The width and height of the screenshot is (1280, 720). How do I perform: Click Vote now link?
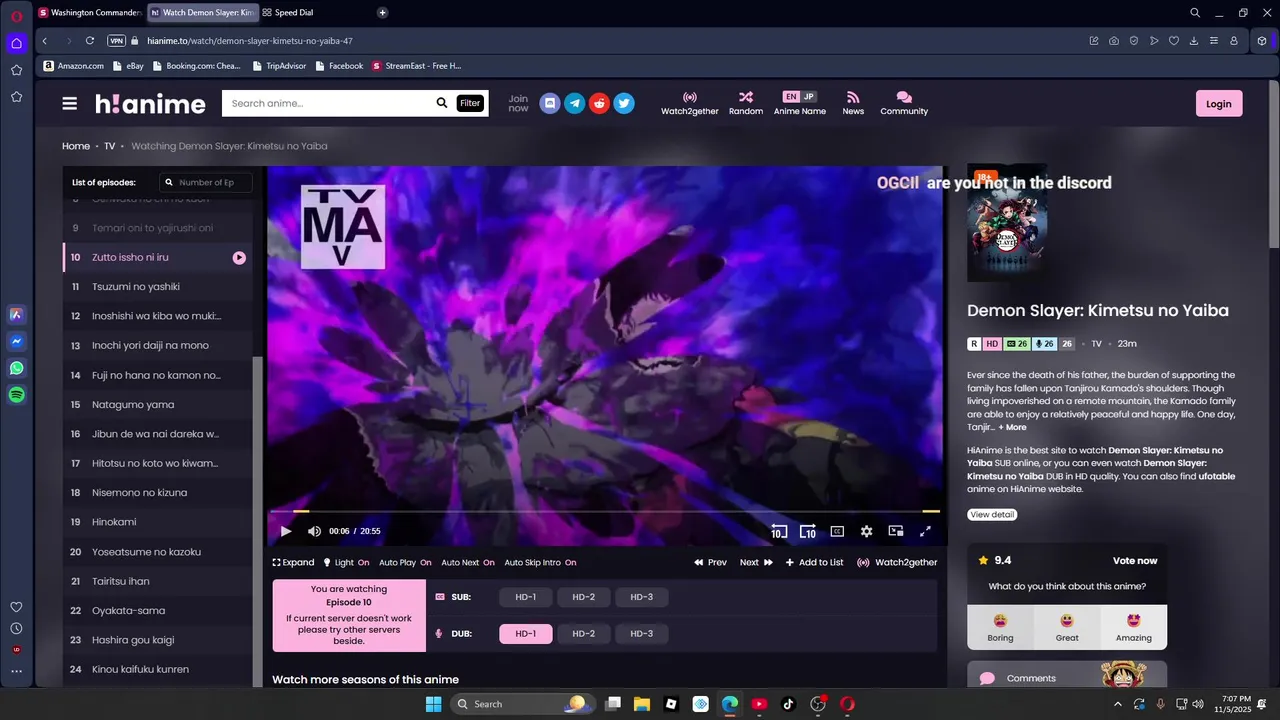tap(1135, 561)
